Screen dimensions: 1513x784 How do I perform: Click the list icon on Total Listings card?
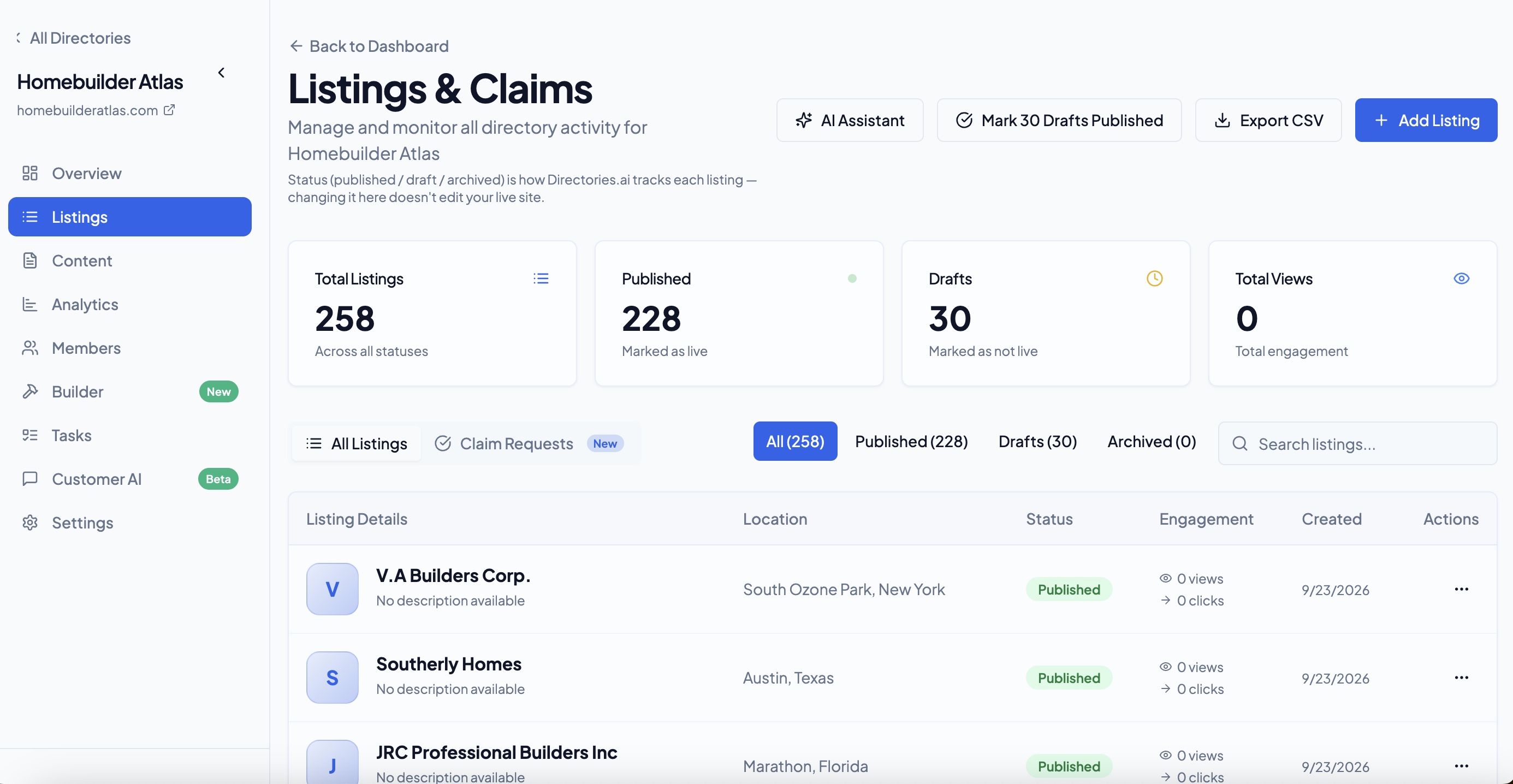tap(541, 278)
